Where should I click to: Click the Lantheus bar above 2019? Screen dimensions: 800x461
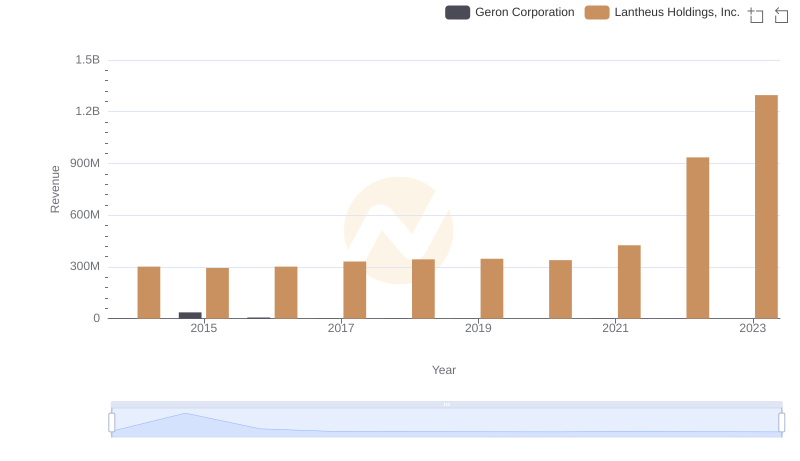point(492,289)
